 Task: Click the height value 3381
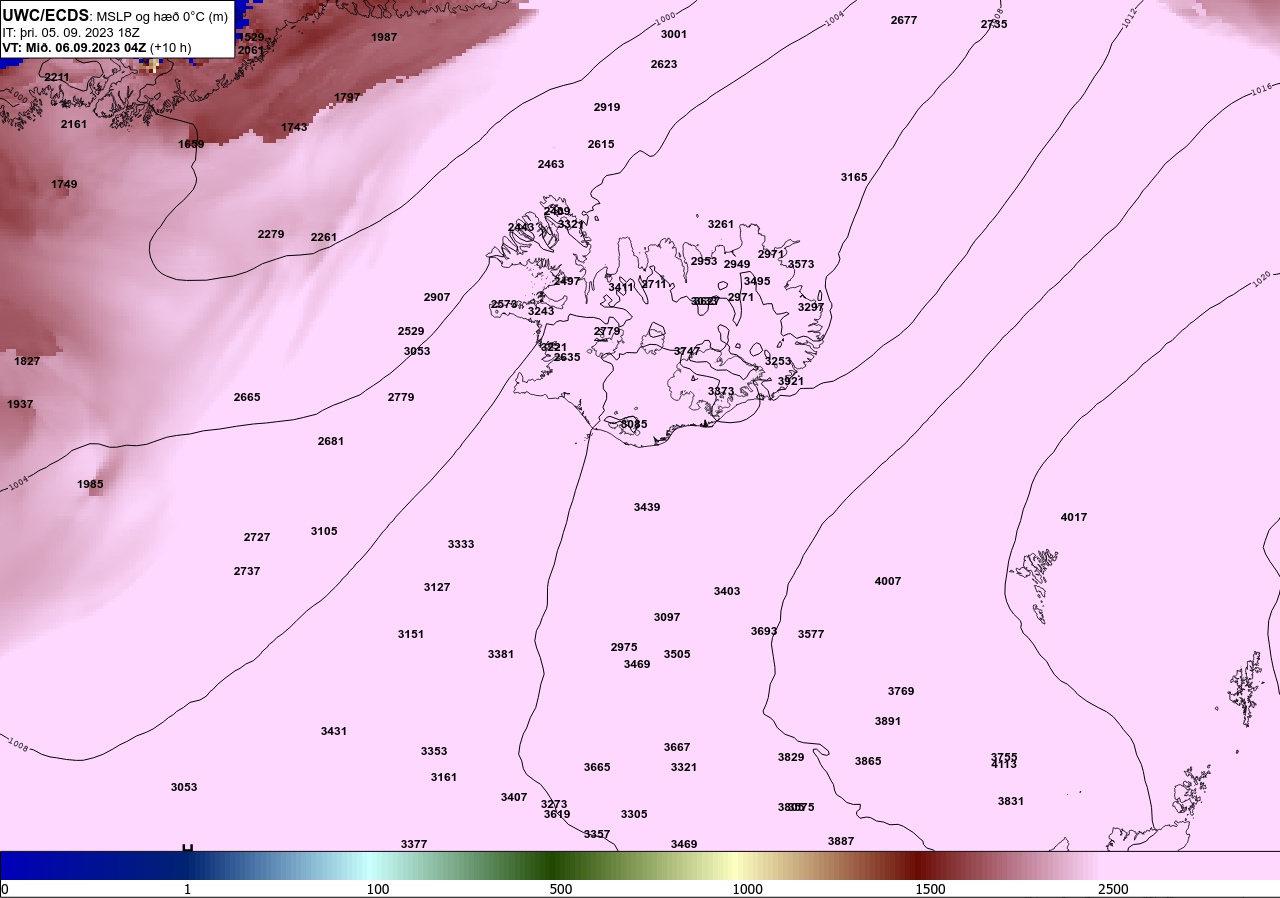(501, 654)
